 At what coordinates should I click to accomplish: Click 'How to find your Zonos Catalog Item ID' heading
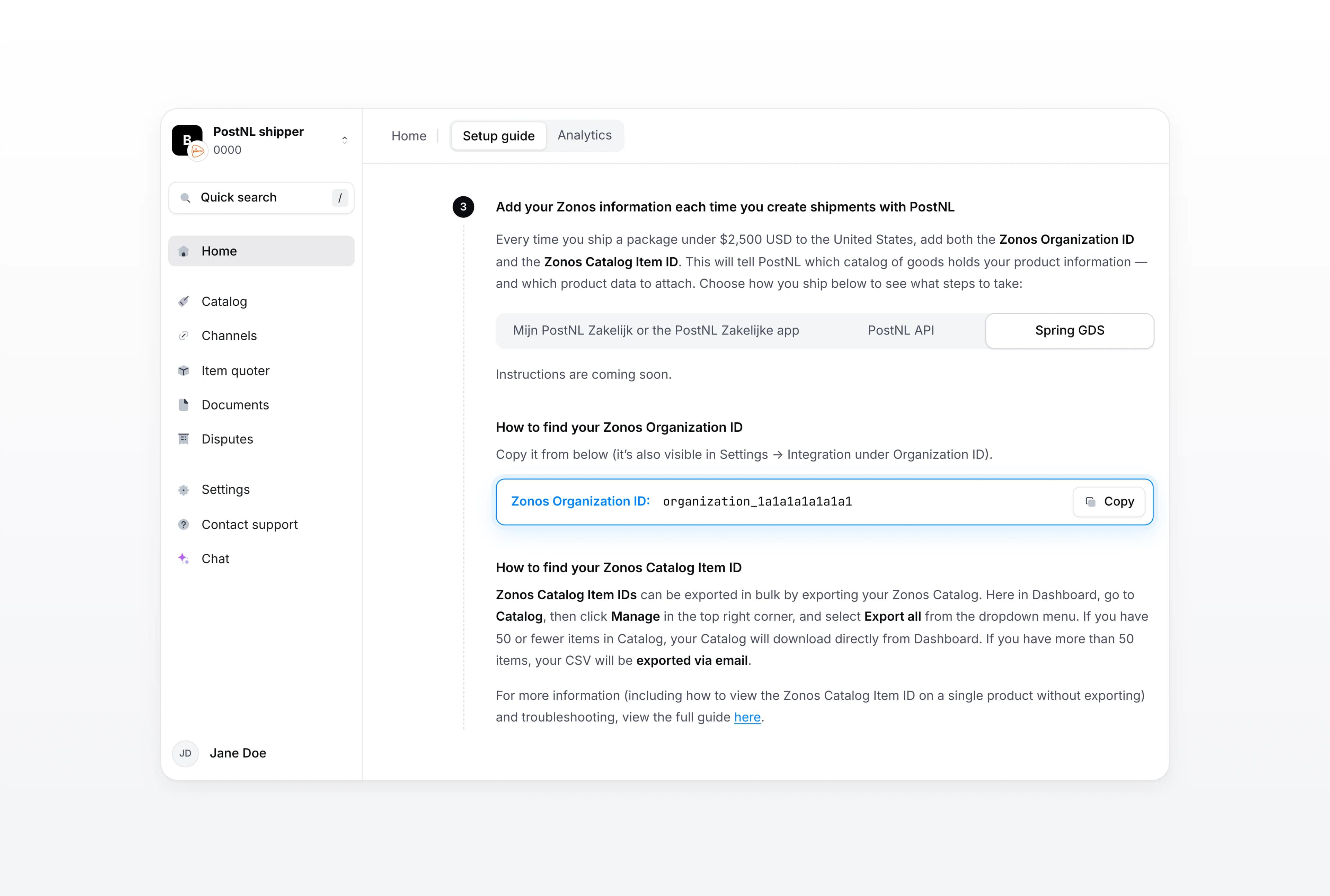tap(619, 567)
